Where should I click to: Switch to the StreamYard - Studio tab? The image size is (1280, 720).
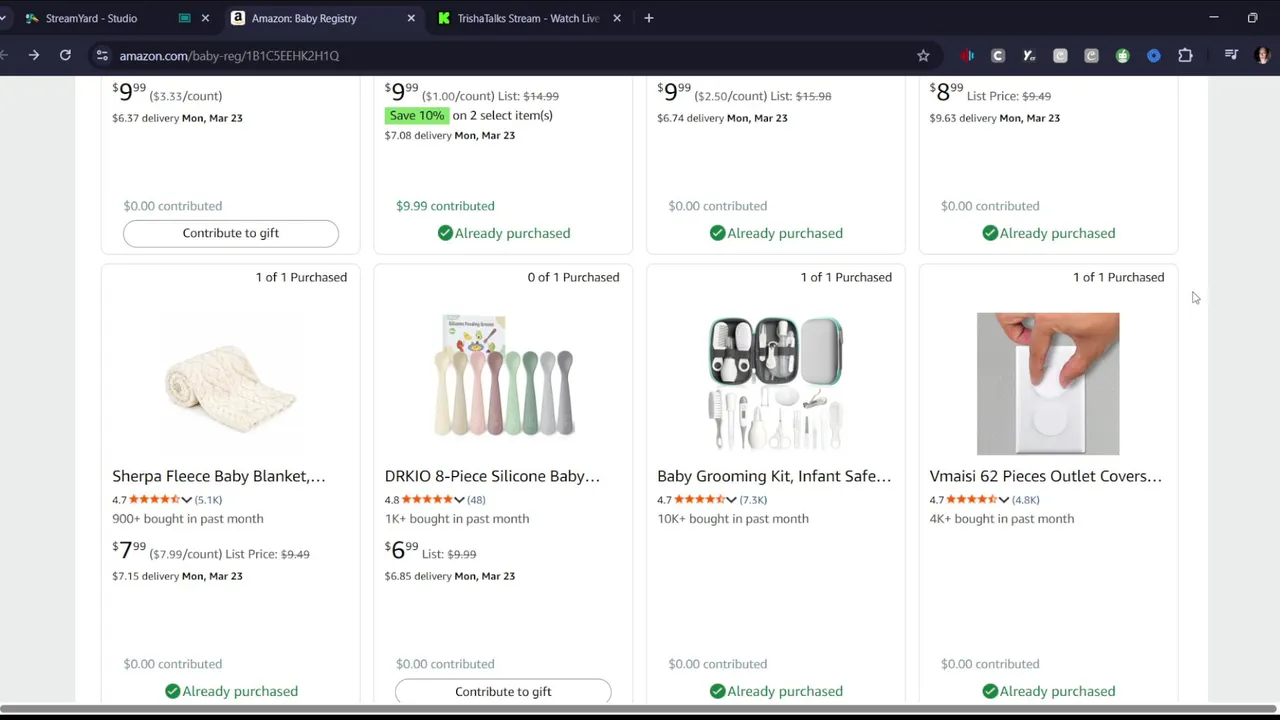pos(91,18)
